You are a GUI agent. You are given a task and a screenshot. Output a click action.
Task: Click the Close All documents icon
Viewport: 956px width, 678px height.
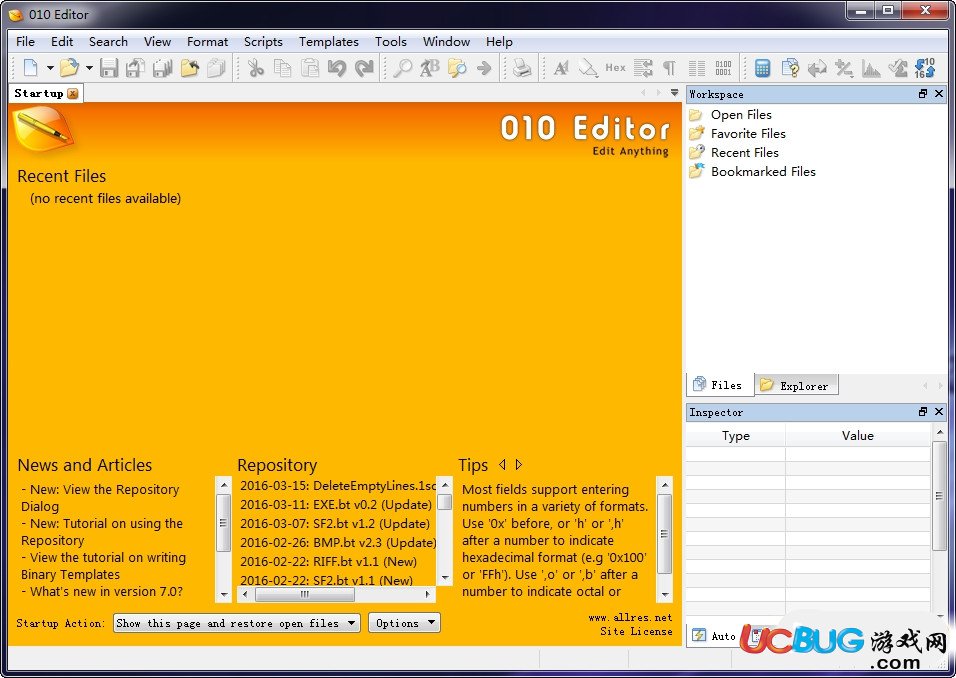click(216, 68)
